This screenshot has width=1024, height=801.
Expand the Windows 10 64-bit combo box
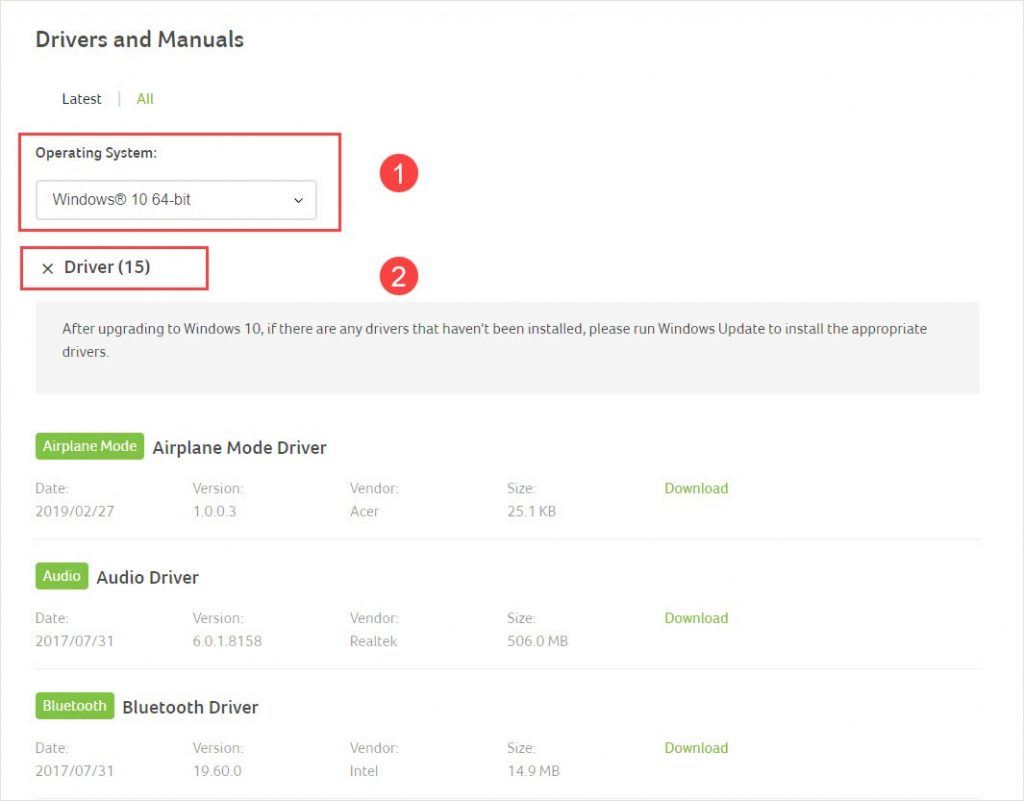click(x=176, y=200)
